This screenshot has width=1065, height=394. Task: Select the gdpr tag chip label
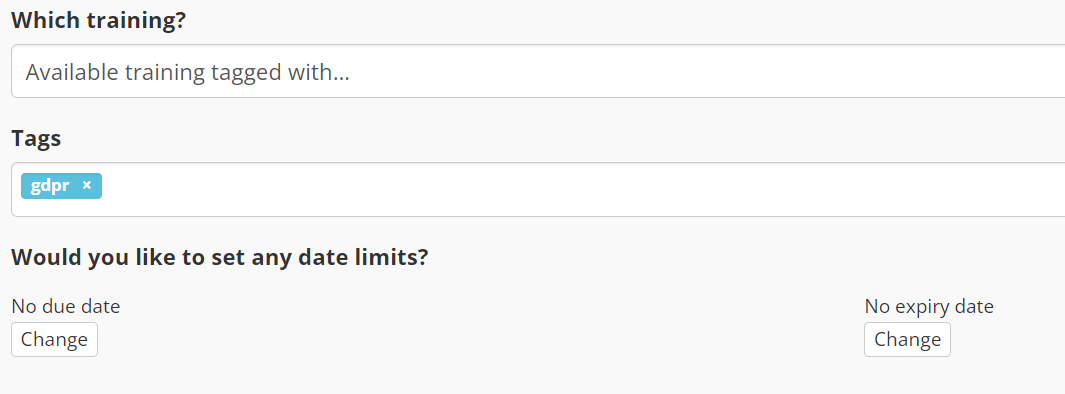[x=50, y=185]
